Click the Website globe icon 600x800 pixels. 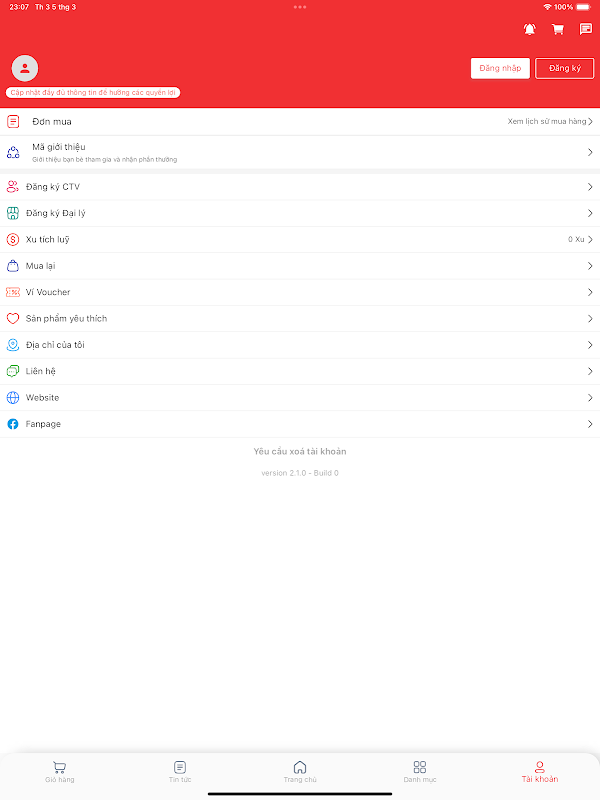tap(13, 397)
